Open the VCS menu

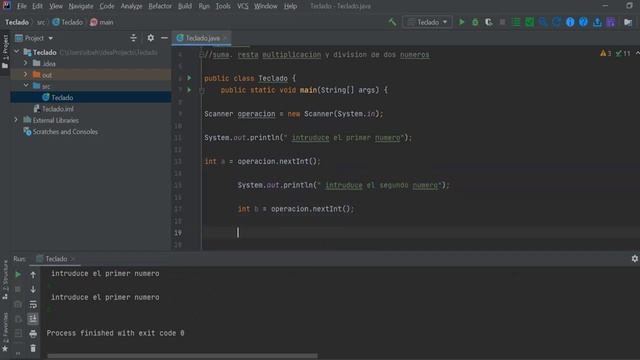(242, 6)
